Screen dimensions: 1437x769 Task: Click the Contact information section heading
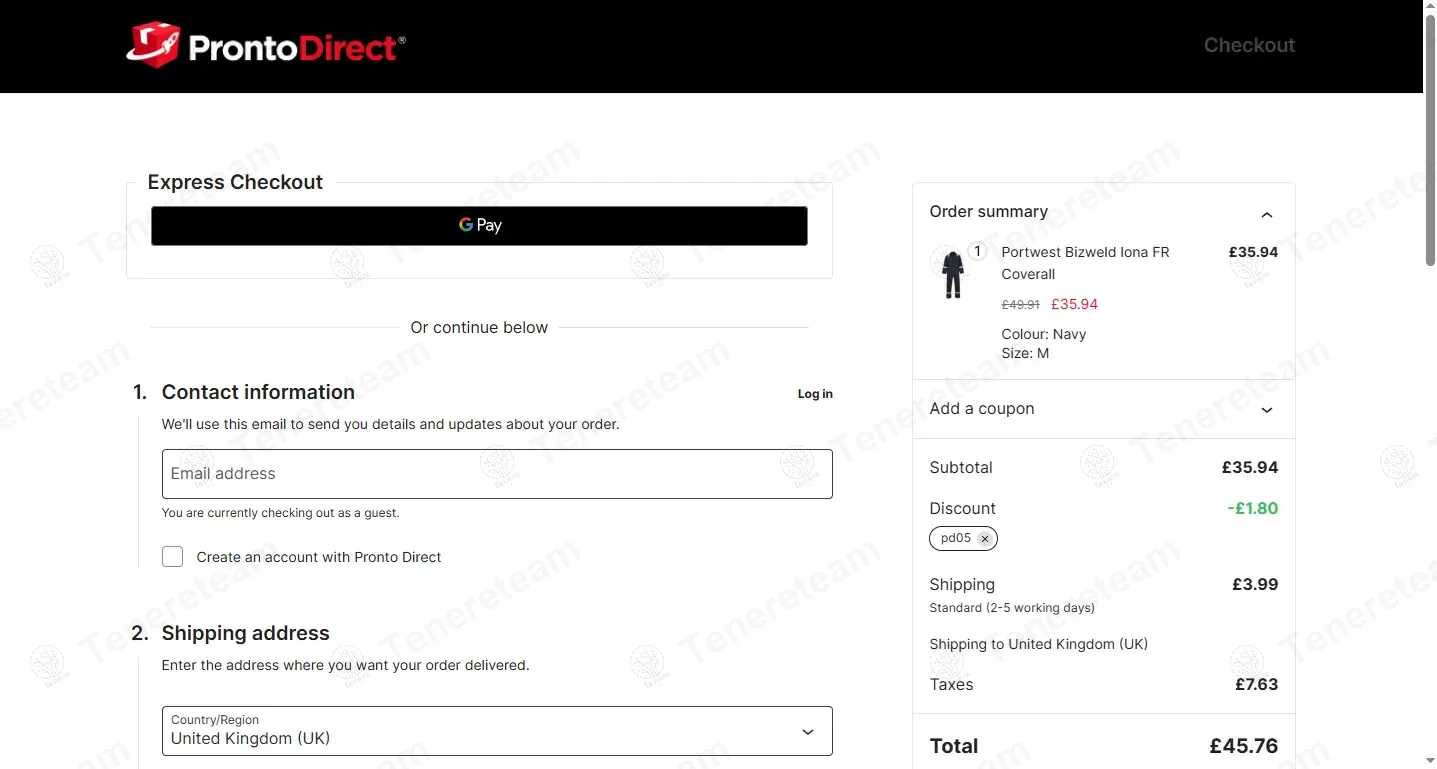(258, 392)
